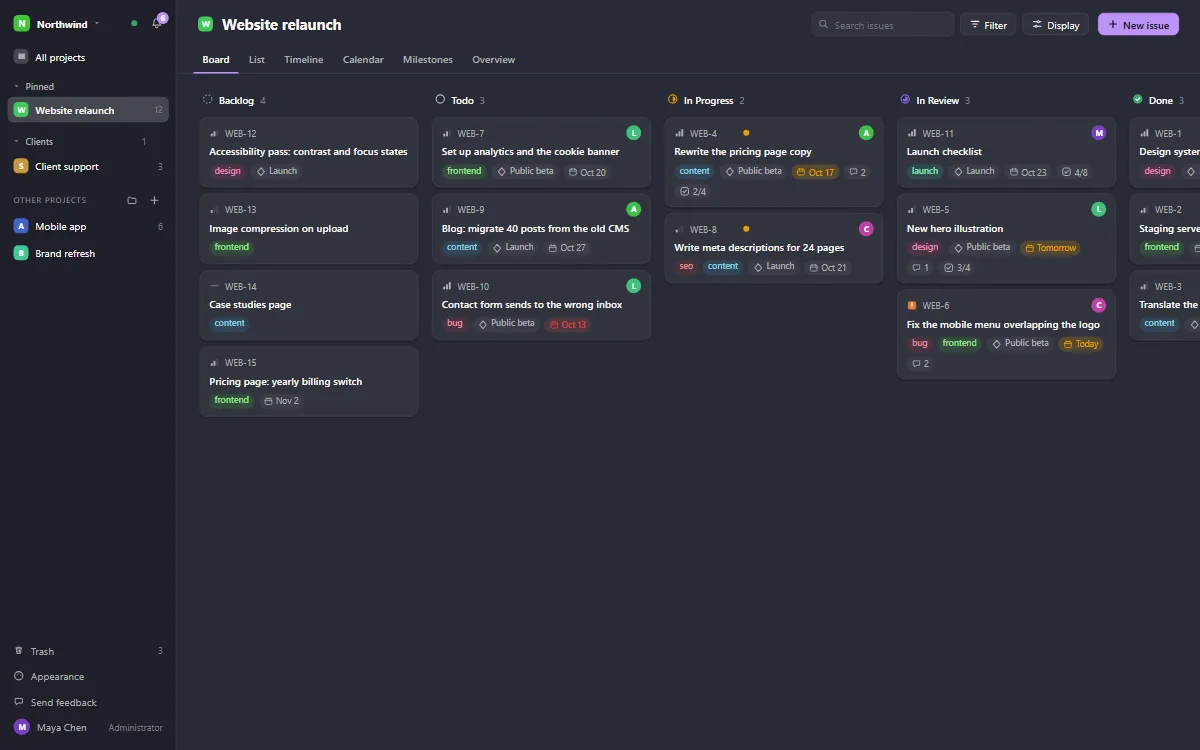Add a project with the plus icon
1200x750 pixels.
[155, 200]
